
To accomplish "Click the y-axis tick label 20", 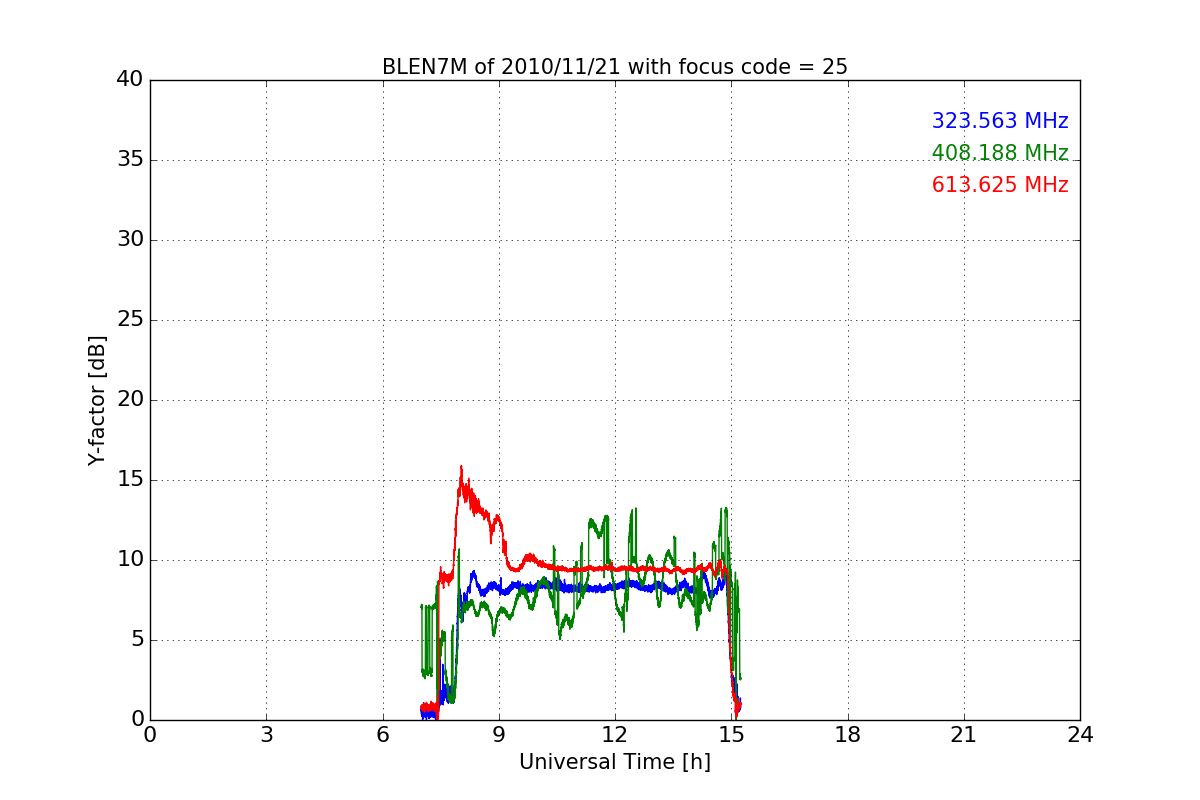I will point(130,400).
